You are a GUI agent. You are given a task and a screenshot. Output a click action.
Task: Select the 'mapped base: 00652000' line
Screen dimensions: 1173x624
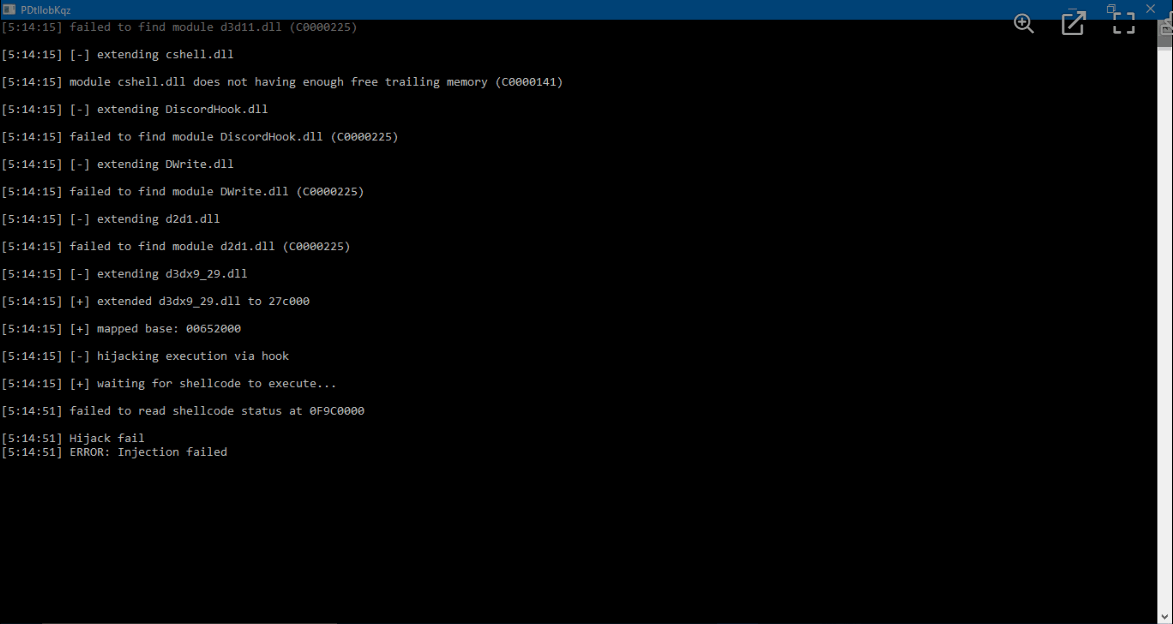pos(121,328)
